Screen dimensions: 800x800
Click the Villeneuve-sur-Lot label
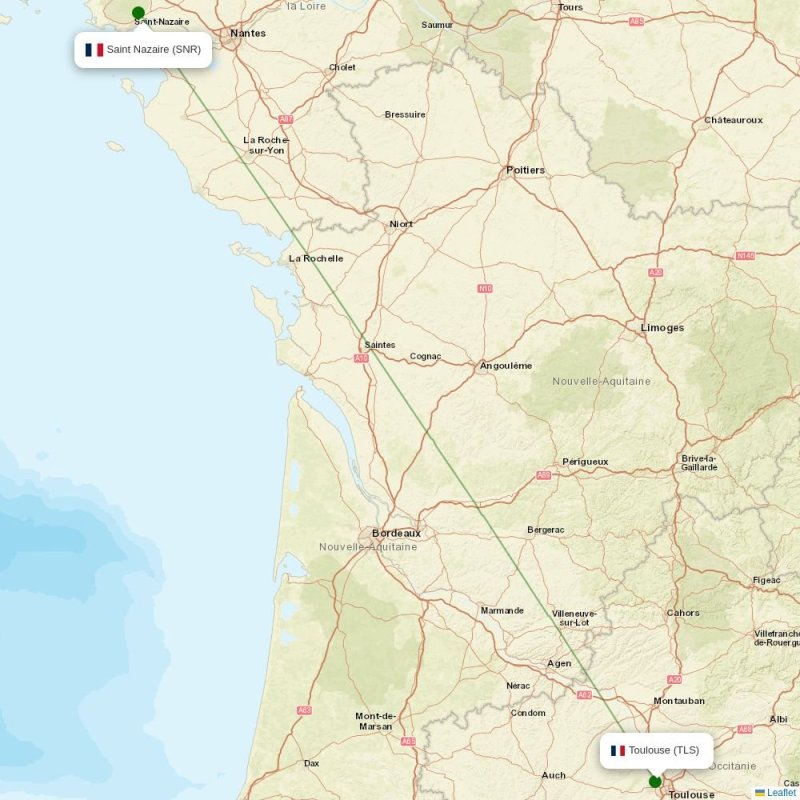574,618
